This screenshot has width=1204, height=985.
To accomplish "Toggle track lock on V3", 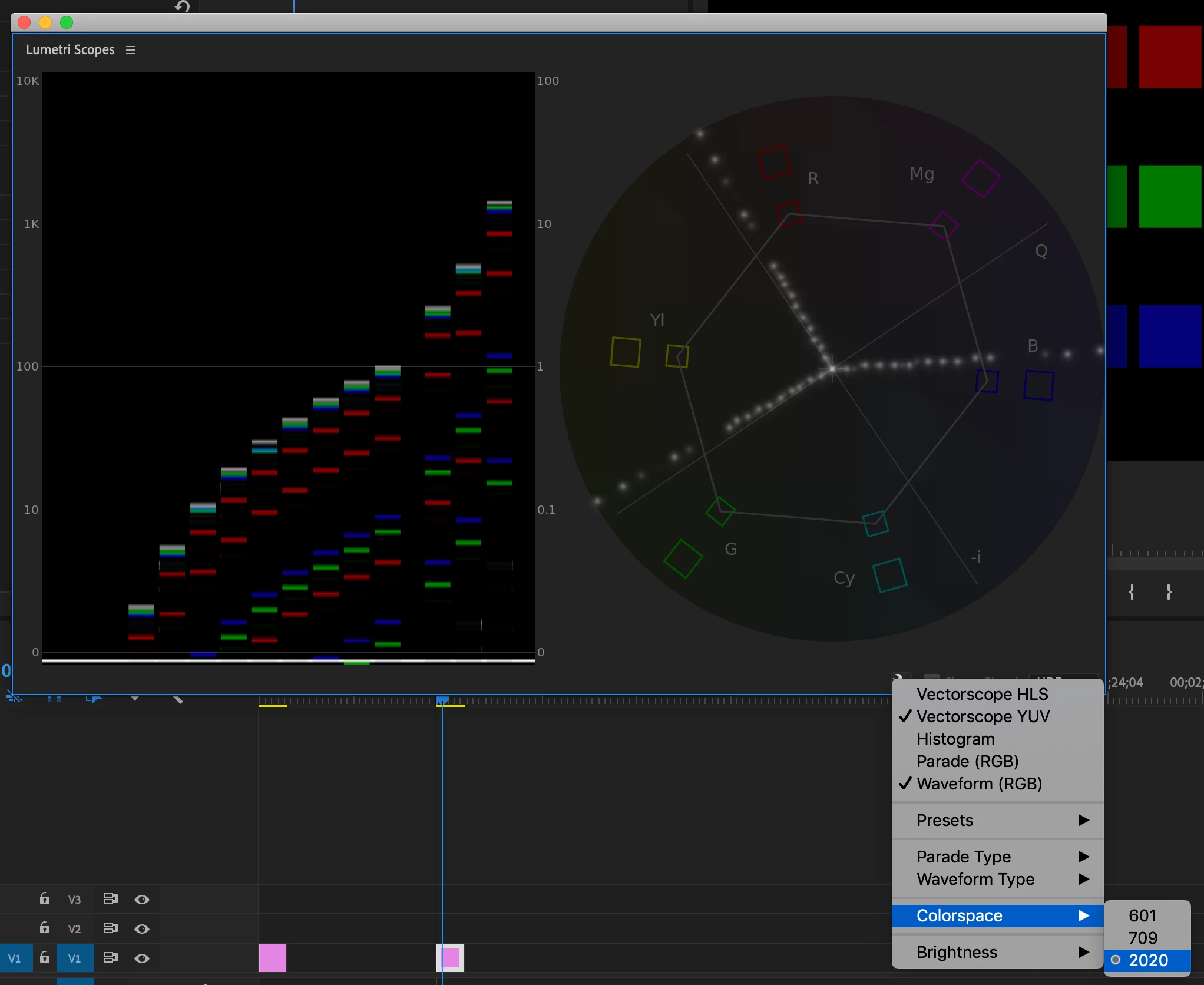I will point(45,898).
